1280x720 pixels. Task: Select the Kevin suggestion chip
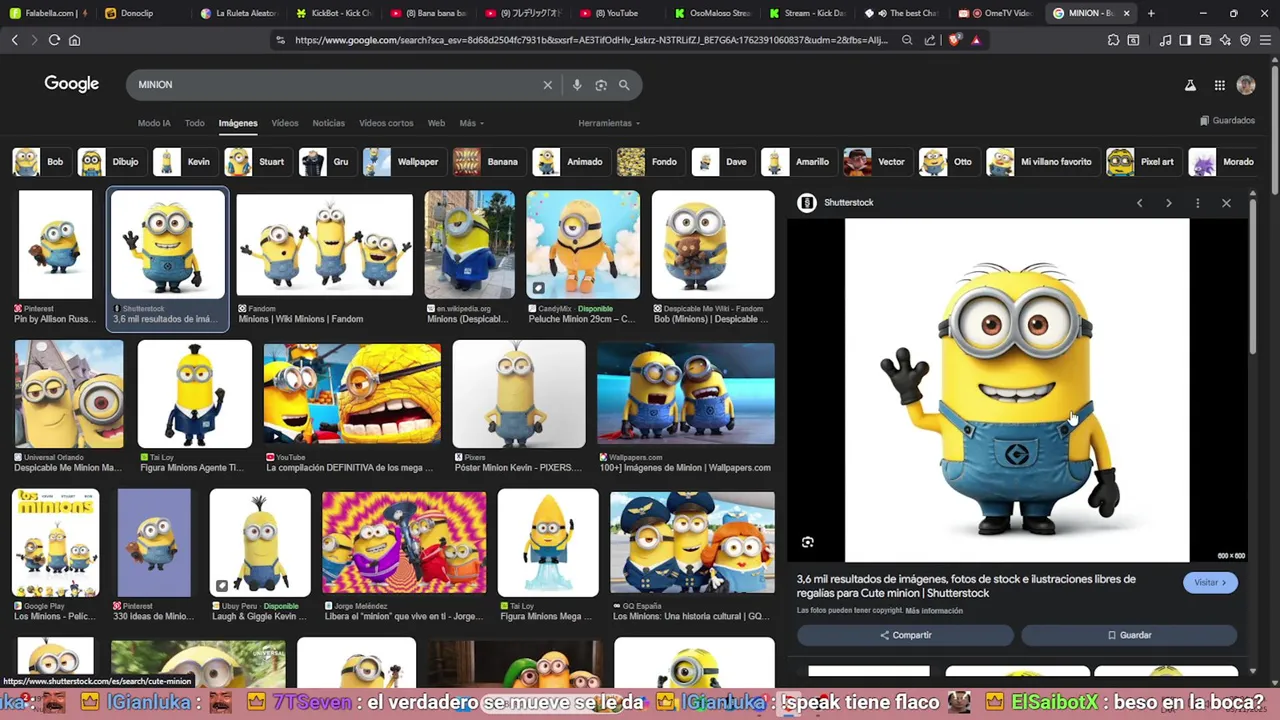184,162
